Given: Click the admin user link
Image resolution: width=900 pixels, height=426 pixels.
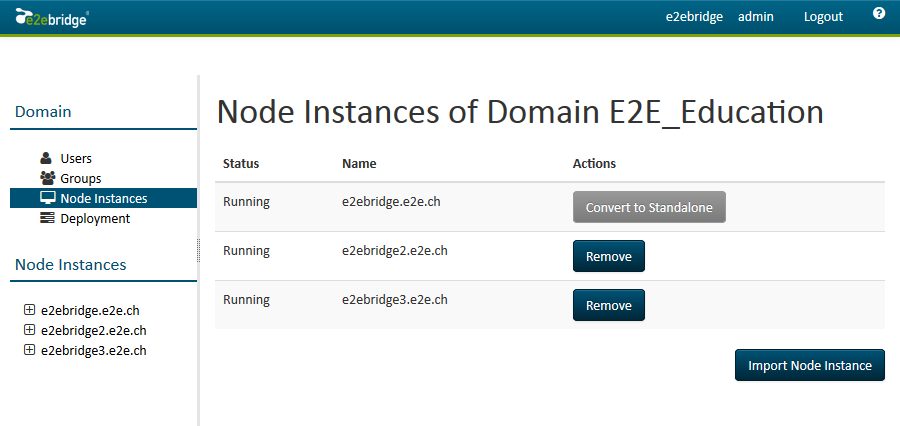Looking at the screenshot, I should point(755,17).
